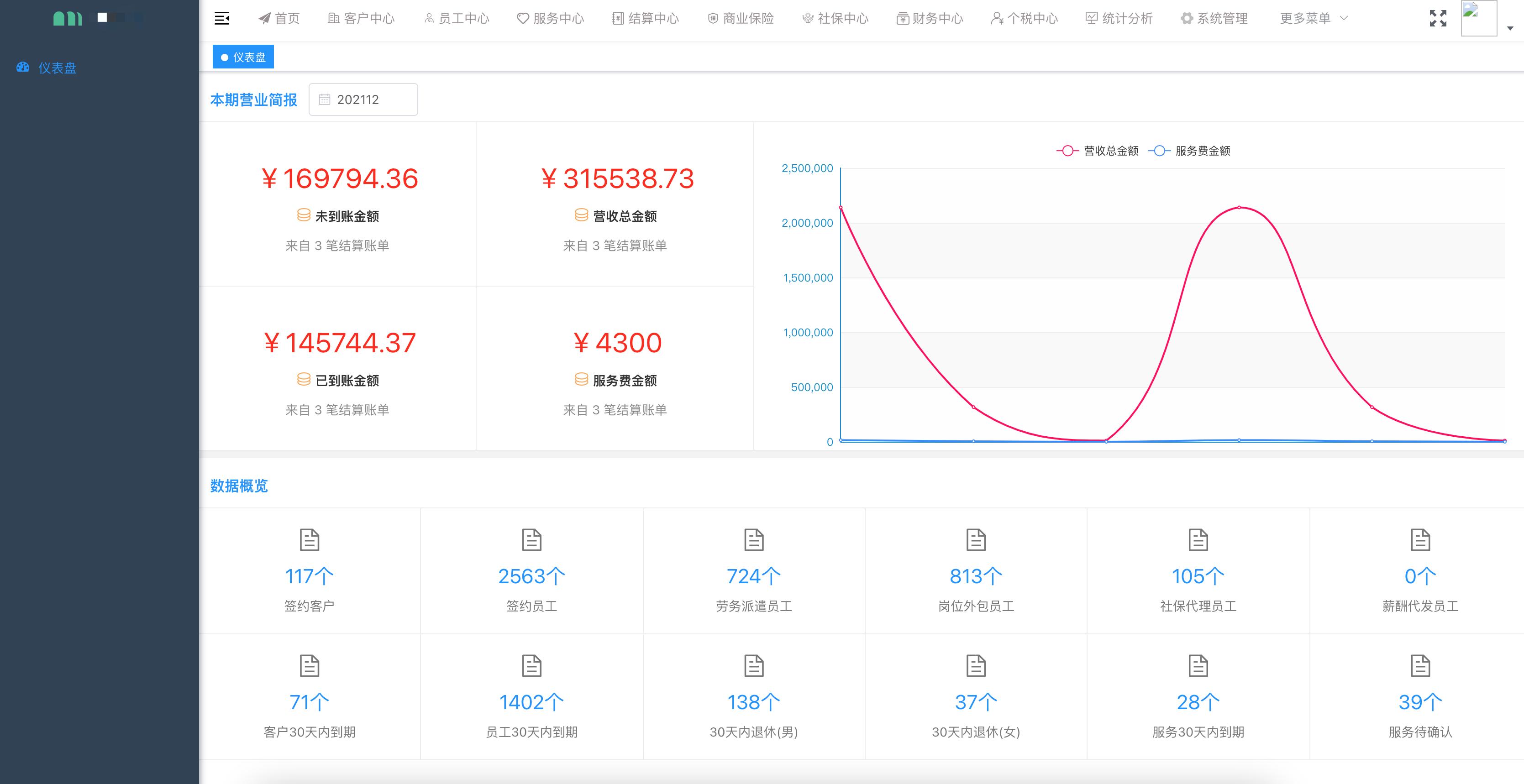Open the 202112 date picker
Viewport: 1524px width, 784px height.
coord(363,99)
